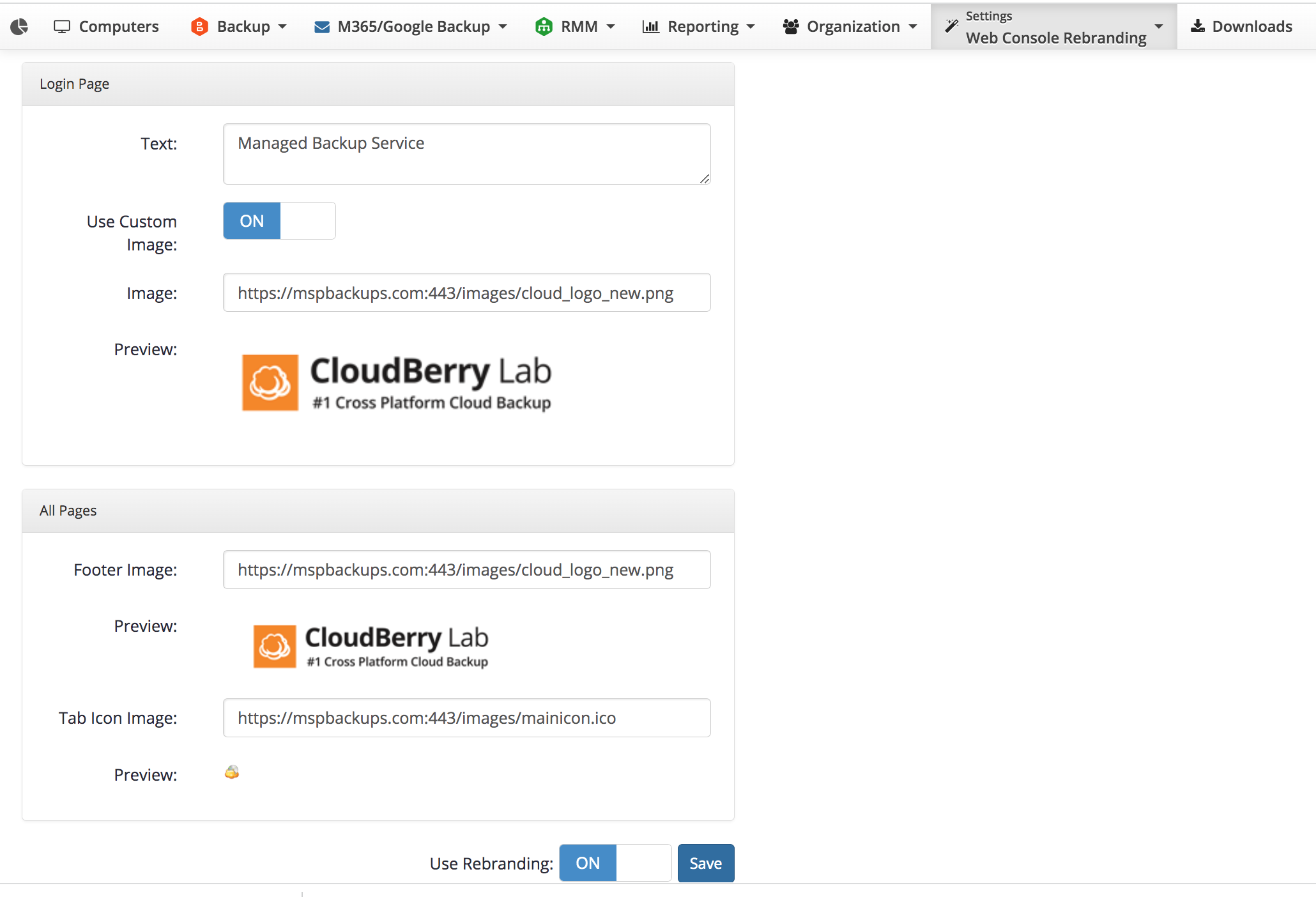This screenshot has height=897, width=1316.
Task: Expand the RMM dropdown arrow
Action: [x=611, y=27]
